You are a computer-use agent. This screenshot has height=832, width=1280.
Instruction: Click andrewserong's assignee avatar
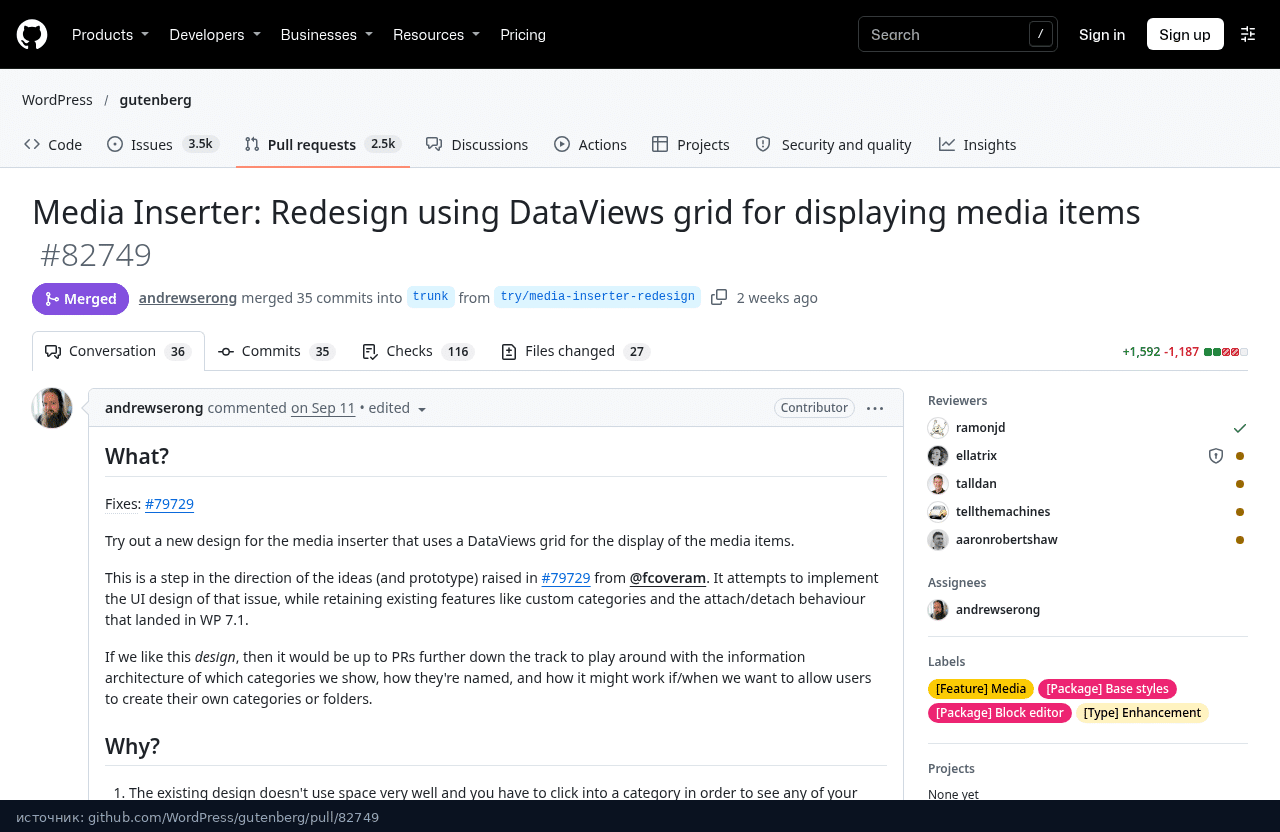938,610
